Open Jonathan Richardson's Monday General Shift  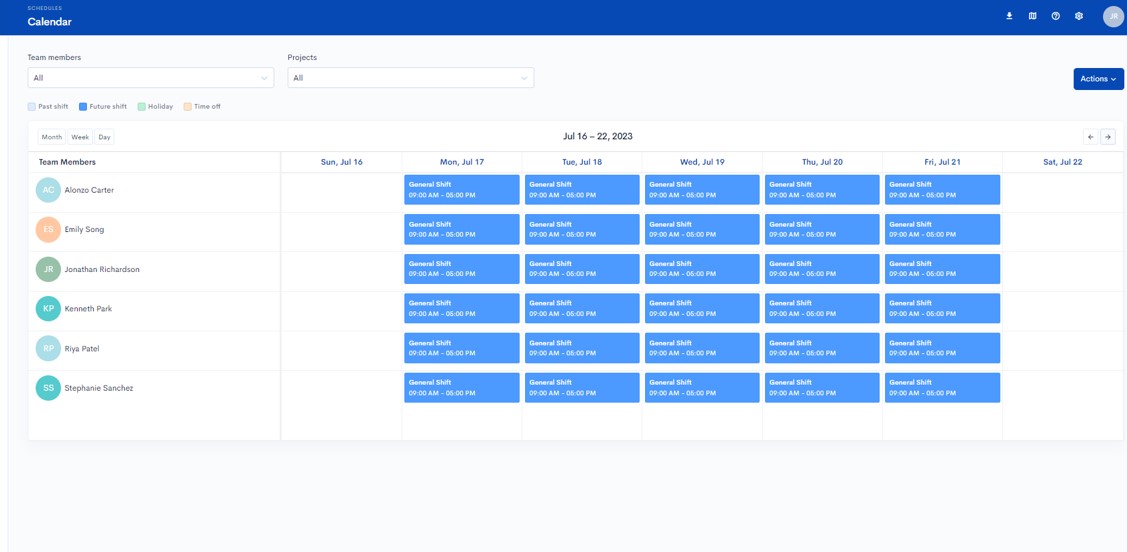tap(462, 269)
